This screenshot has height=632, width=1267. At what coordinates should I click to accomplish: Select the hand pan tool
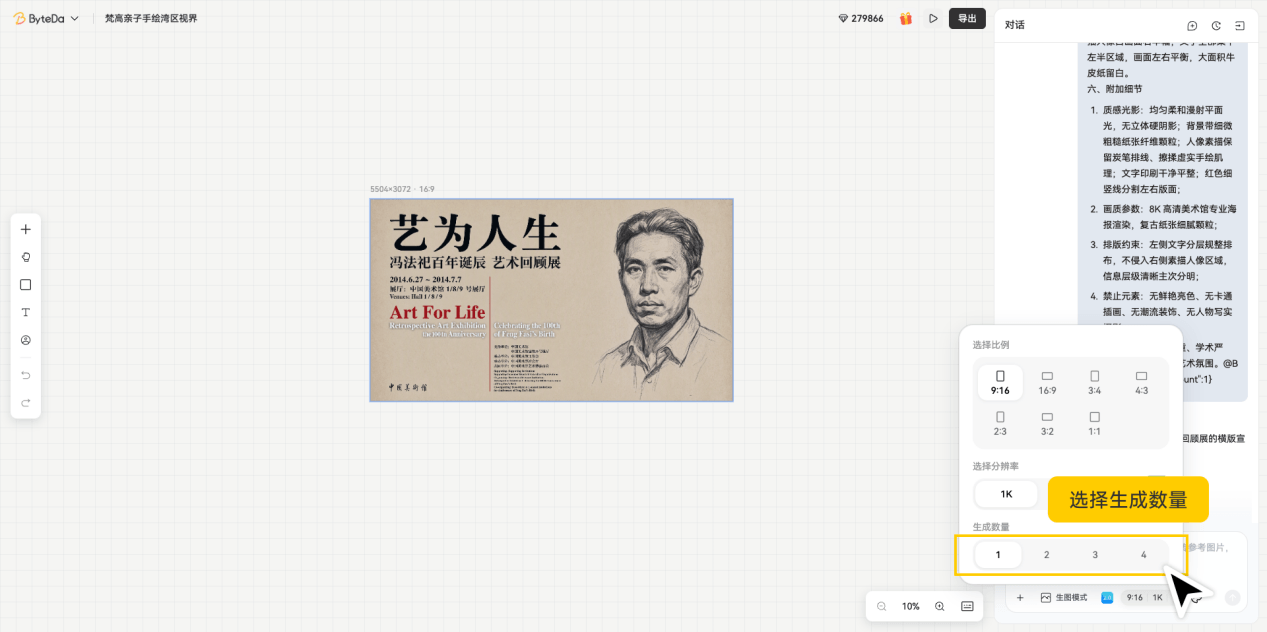click(x=26, y=257)
